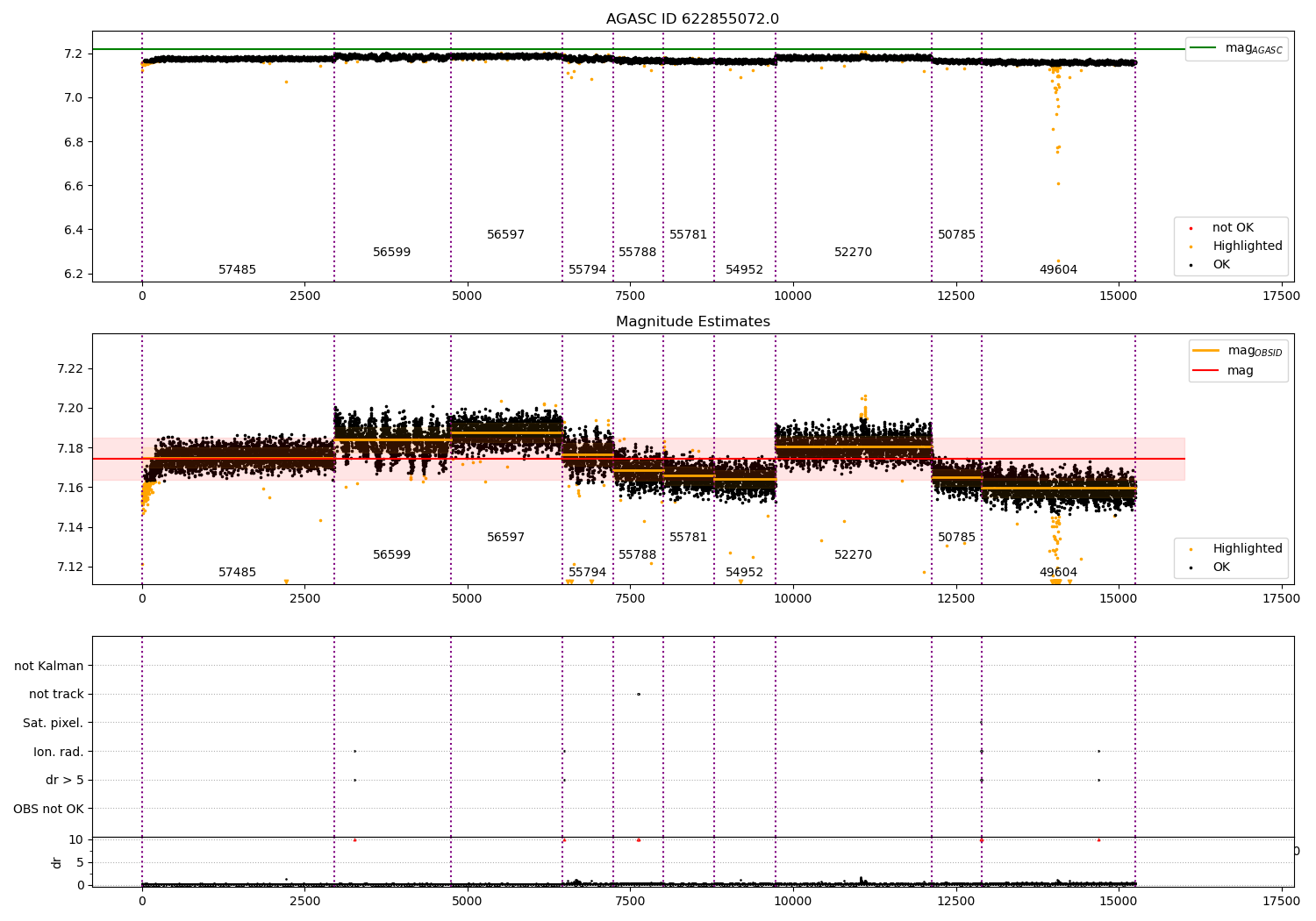
Task: Click OBSID label 56597 in top plot
Action: tap(505, 234)
